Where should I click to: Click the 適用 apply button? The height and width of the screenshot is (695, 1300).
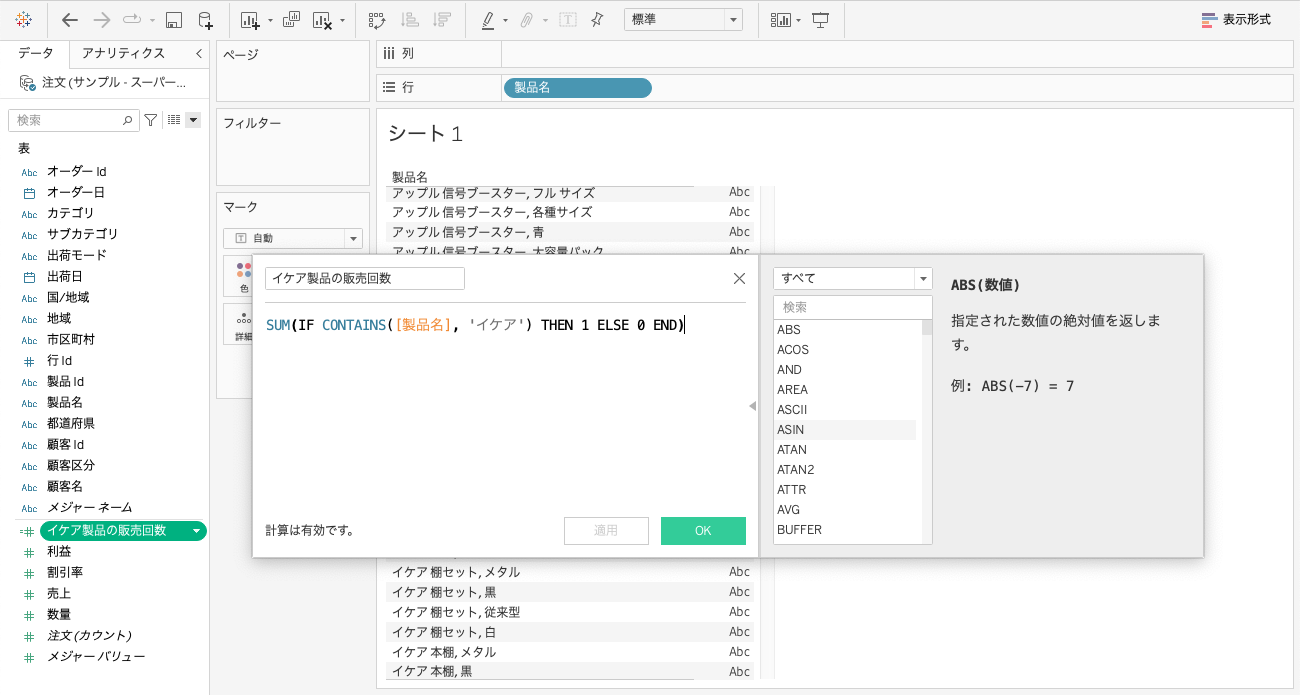[606, 531]
